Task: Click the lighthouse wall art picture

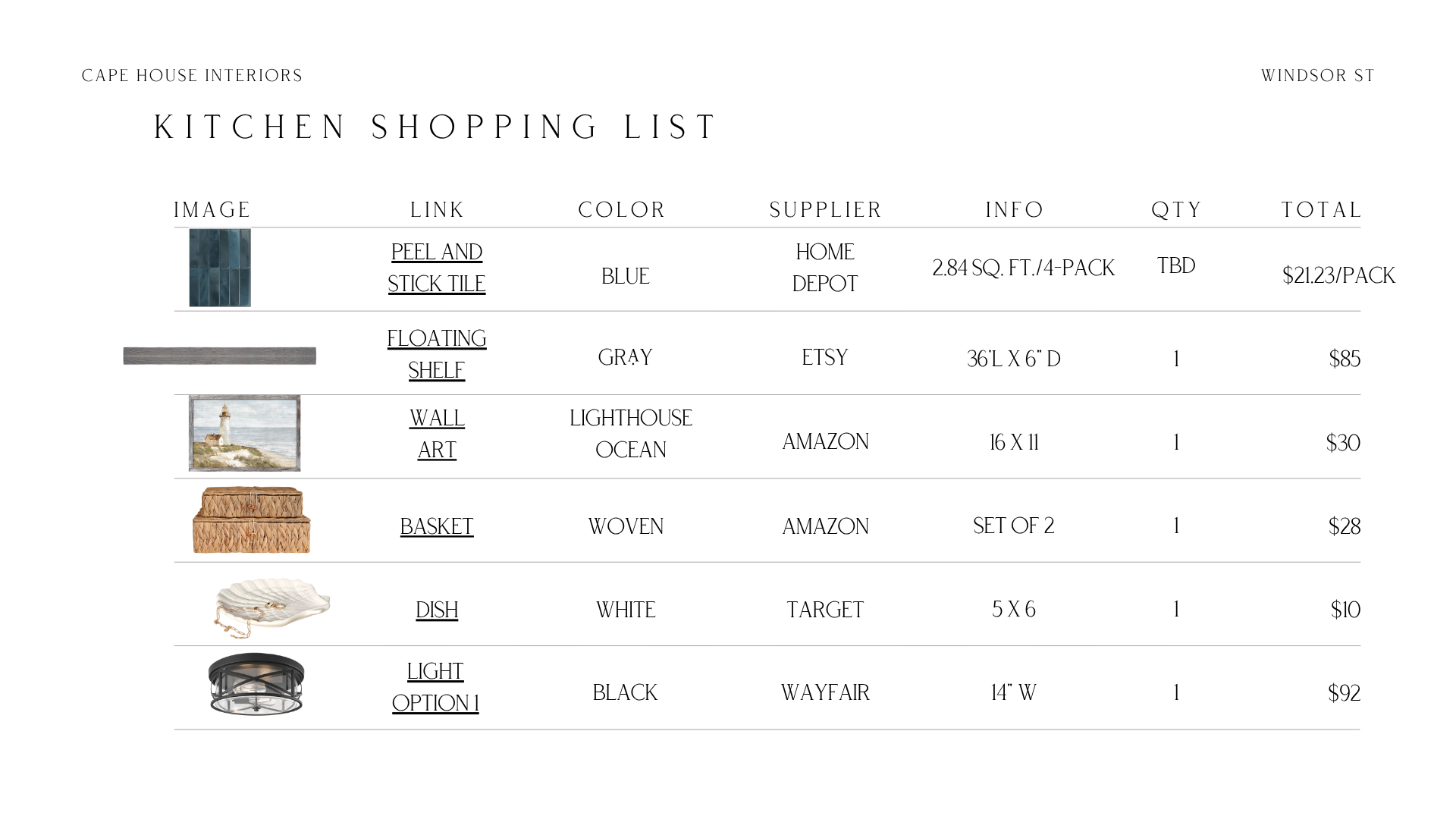Action: point(244,433)
